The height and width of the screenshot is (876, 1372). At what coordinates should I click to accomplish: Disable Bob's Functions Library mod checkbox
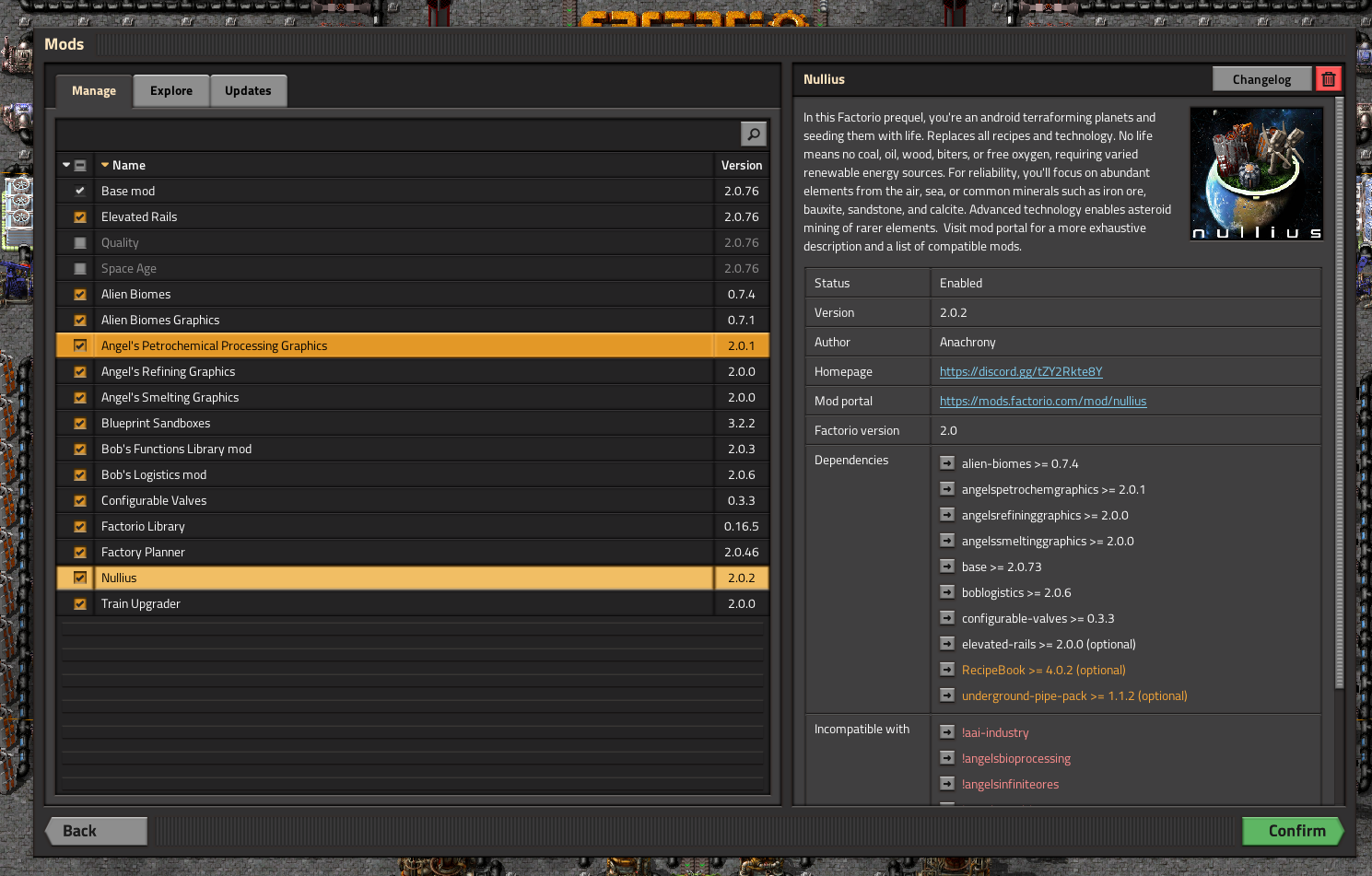coord(80,450)
